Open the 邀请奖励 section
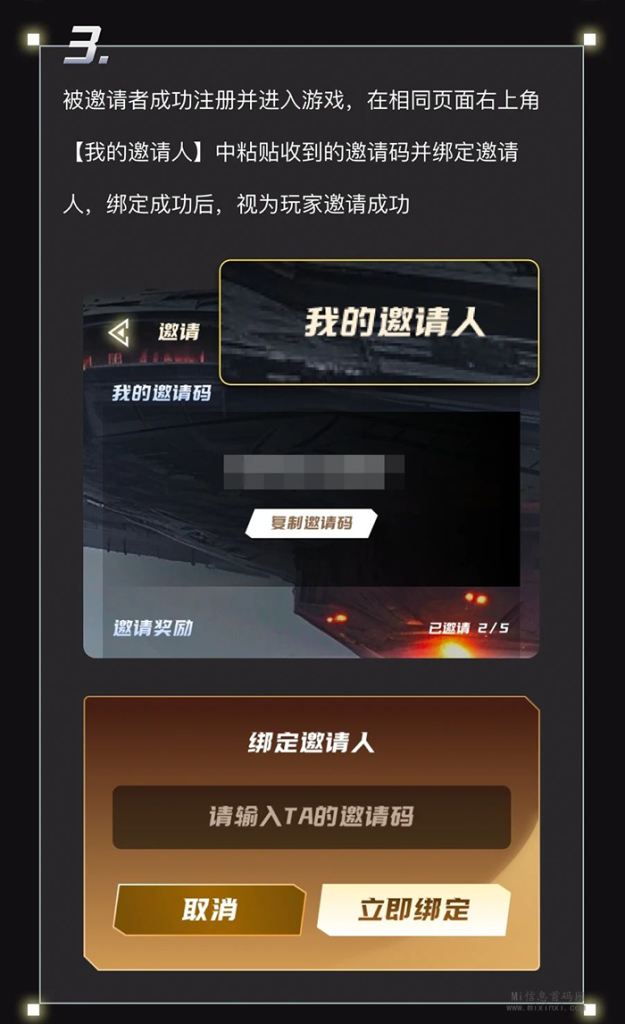Viewport: 625px width, 1024px height. tap(153, 628)
